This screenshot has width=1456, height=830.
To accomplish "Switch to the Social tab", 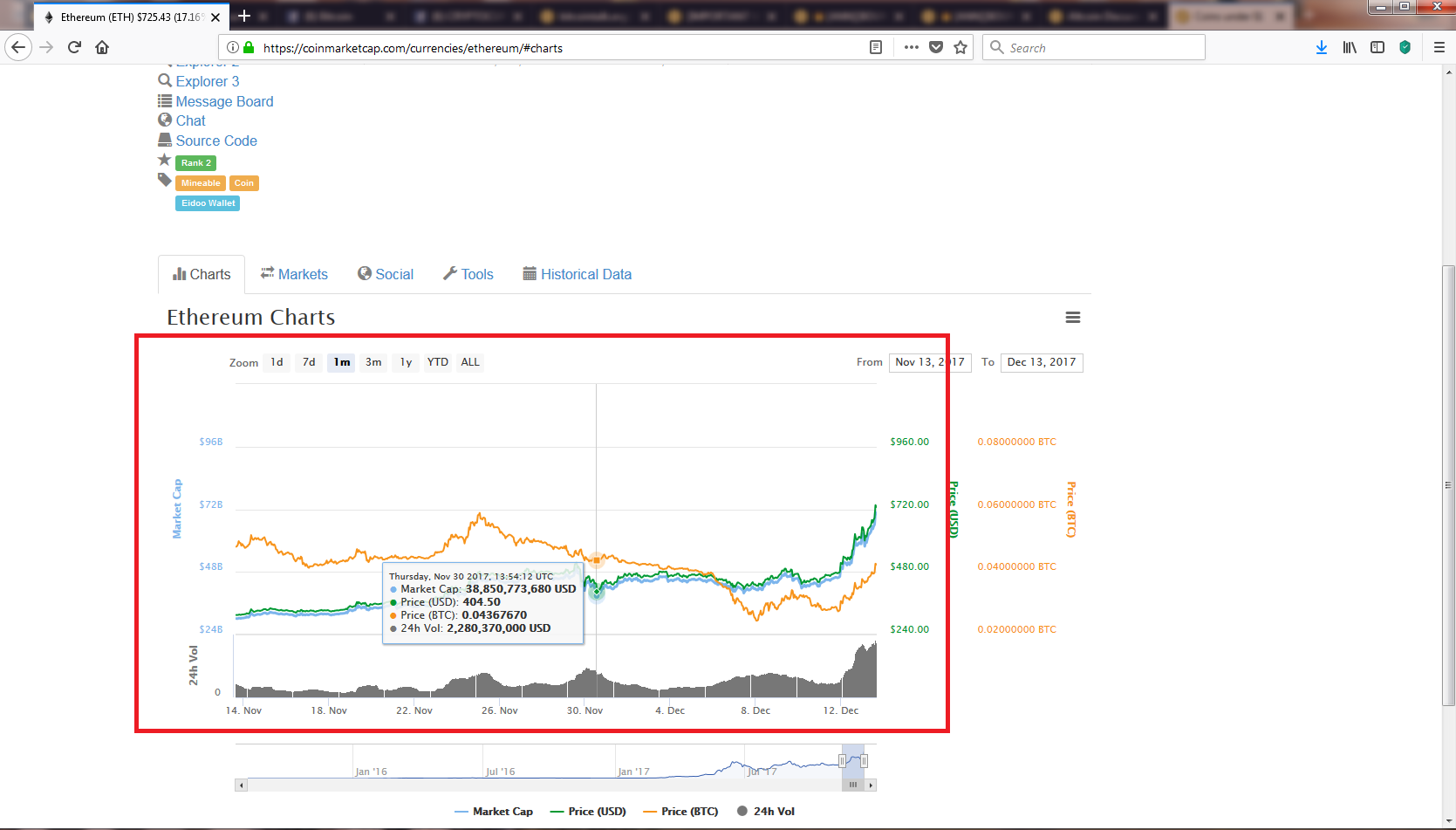I will click(x=386, y=274).
